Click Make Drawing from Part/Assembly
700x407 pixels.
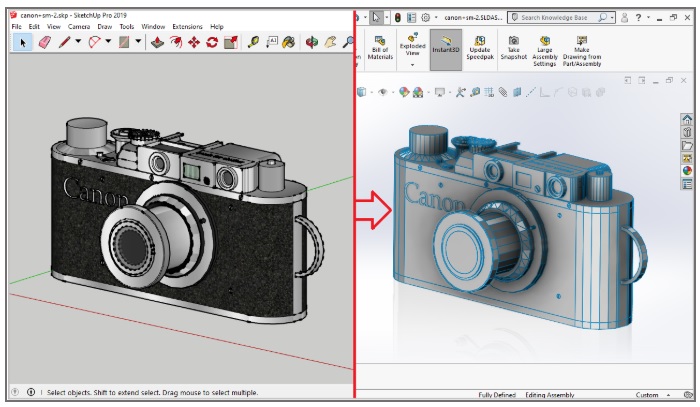click(x=582, y=51)
